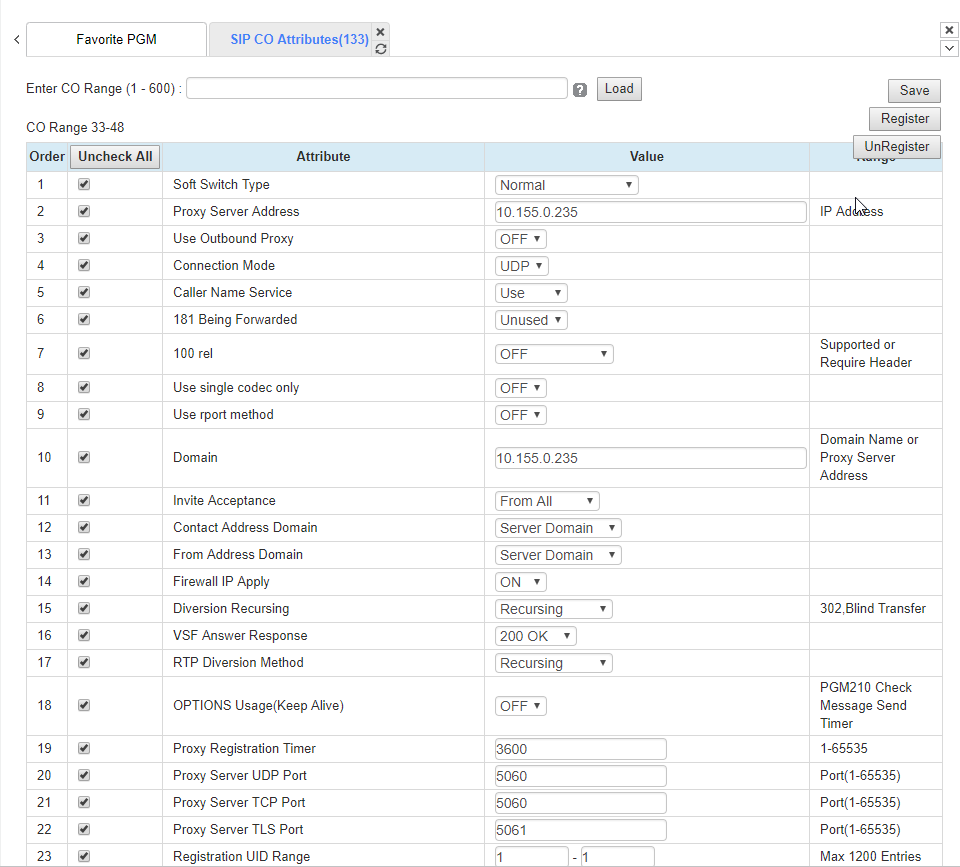The width and height of the screenshot is (960, 867).
Task: Open the tab list chevron at top right
Action: click(949, 48)
